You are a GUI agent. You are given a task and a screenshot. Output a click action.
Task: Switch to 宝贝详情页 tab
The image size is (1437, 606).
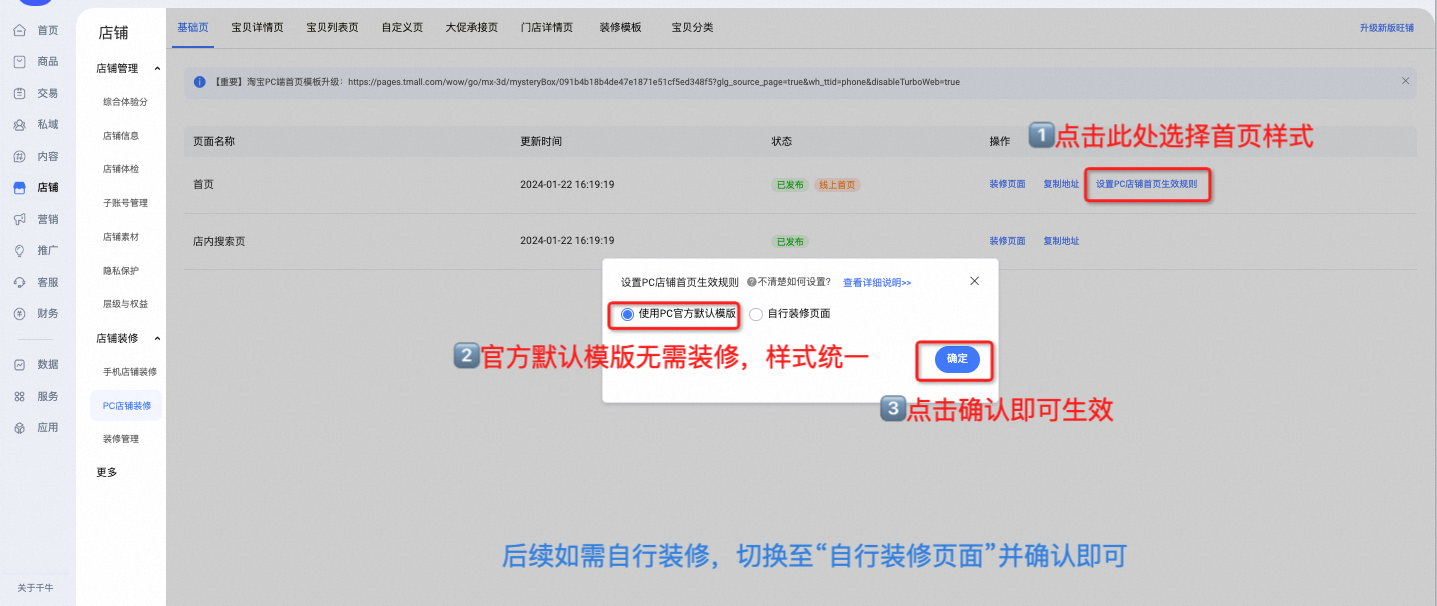pos(257,27)
